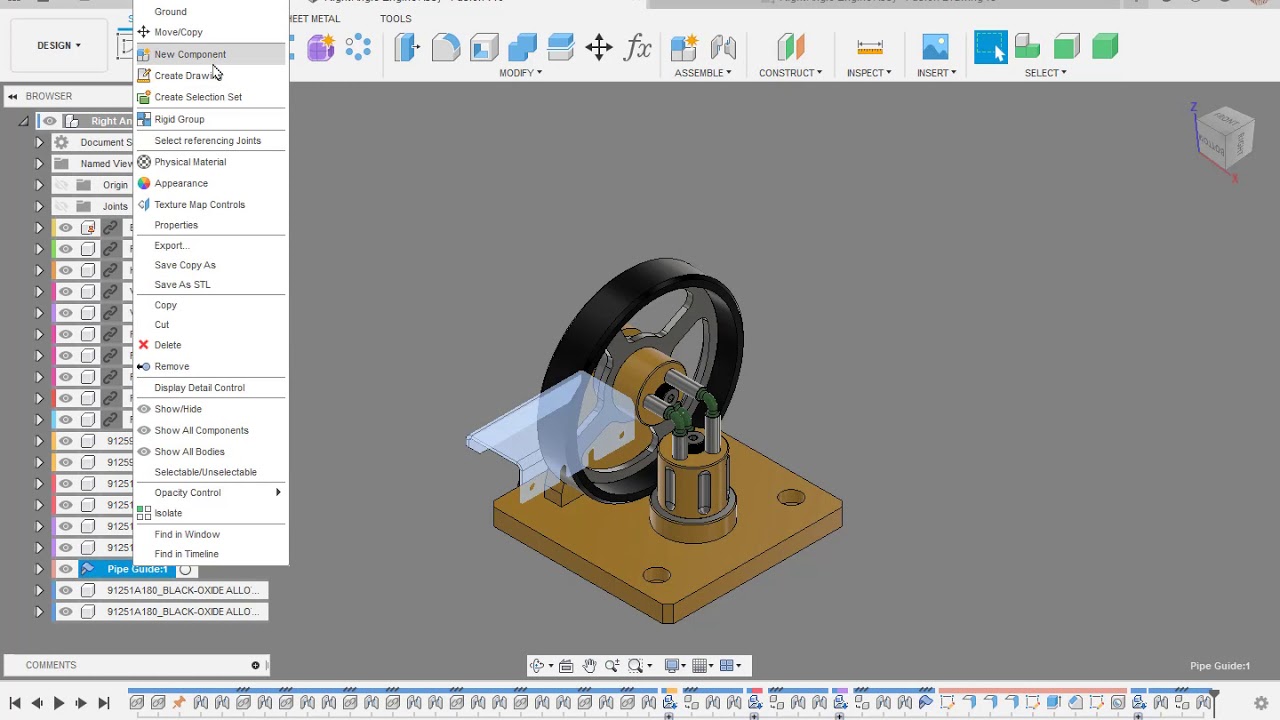Image resolution: width=1280 pixels, height=720 pixels.
Task: Choose Delete from context menu
Action: (x=211, y=345)
